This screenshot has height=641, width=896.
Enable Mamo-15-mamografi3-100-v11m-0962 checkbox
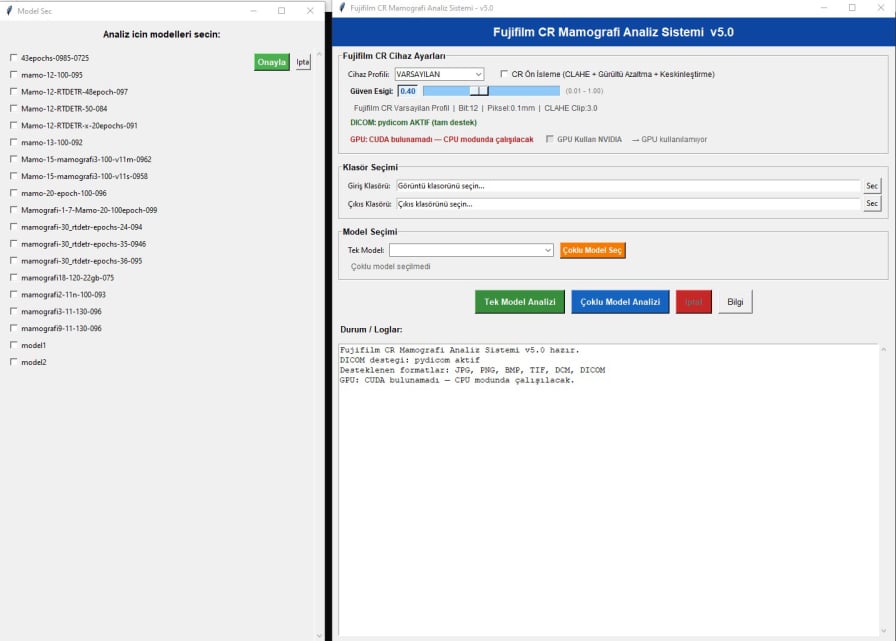[x=13, y=159]
